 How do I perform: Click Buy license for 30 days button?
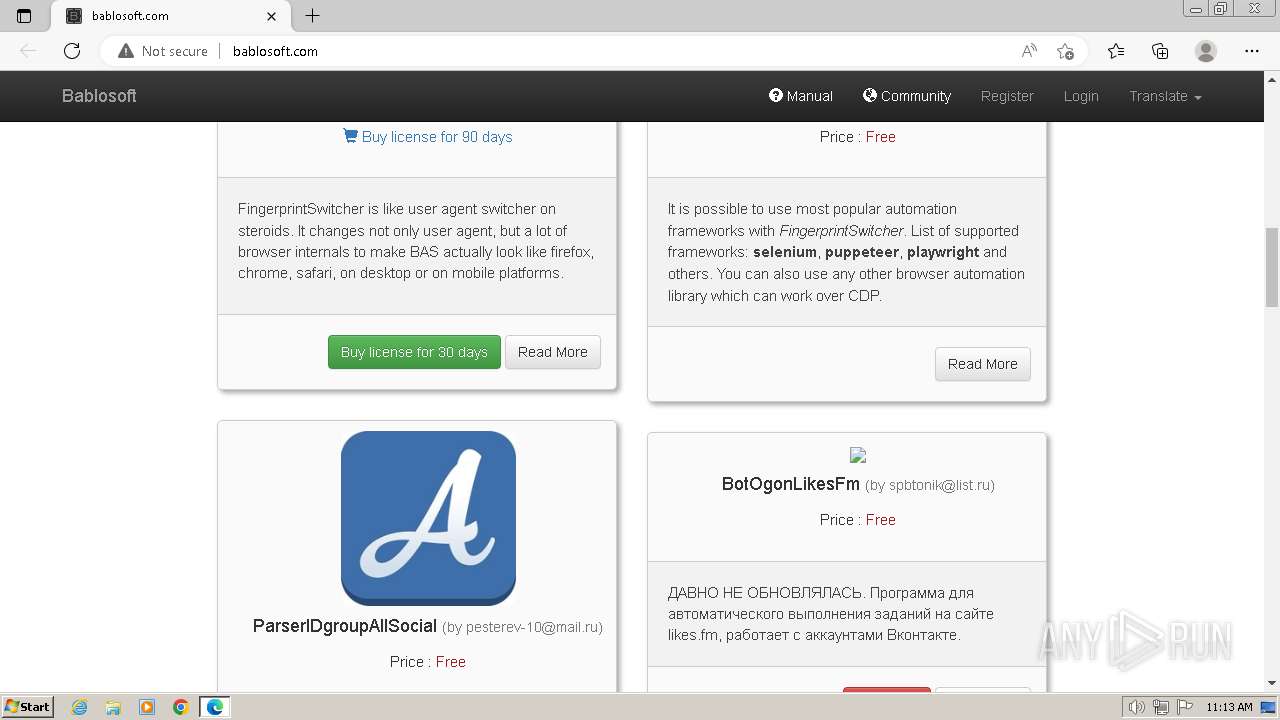[x=414, y=352]
